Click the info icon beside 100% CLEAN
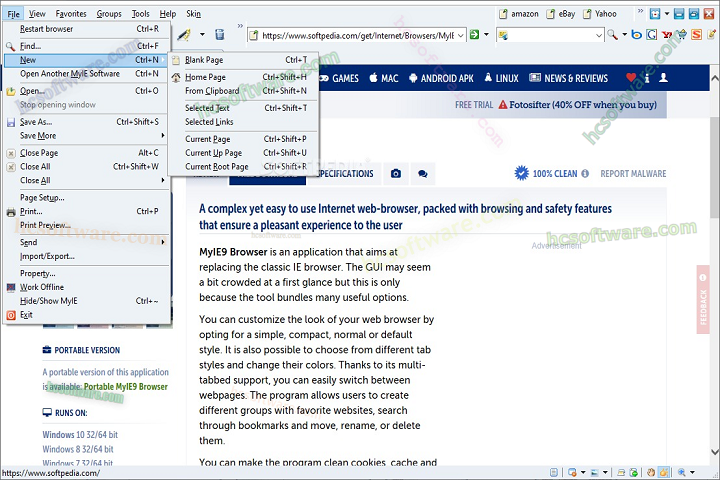This screenshot has width=720, height=480. point(585,174)
